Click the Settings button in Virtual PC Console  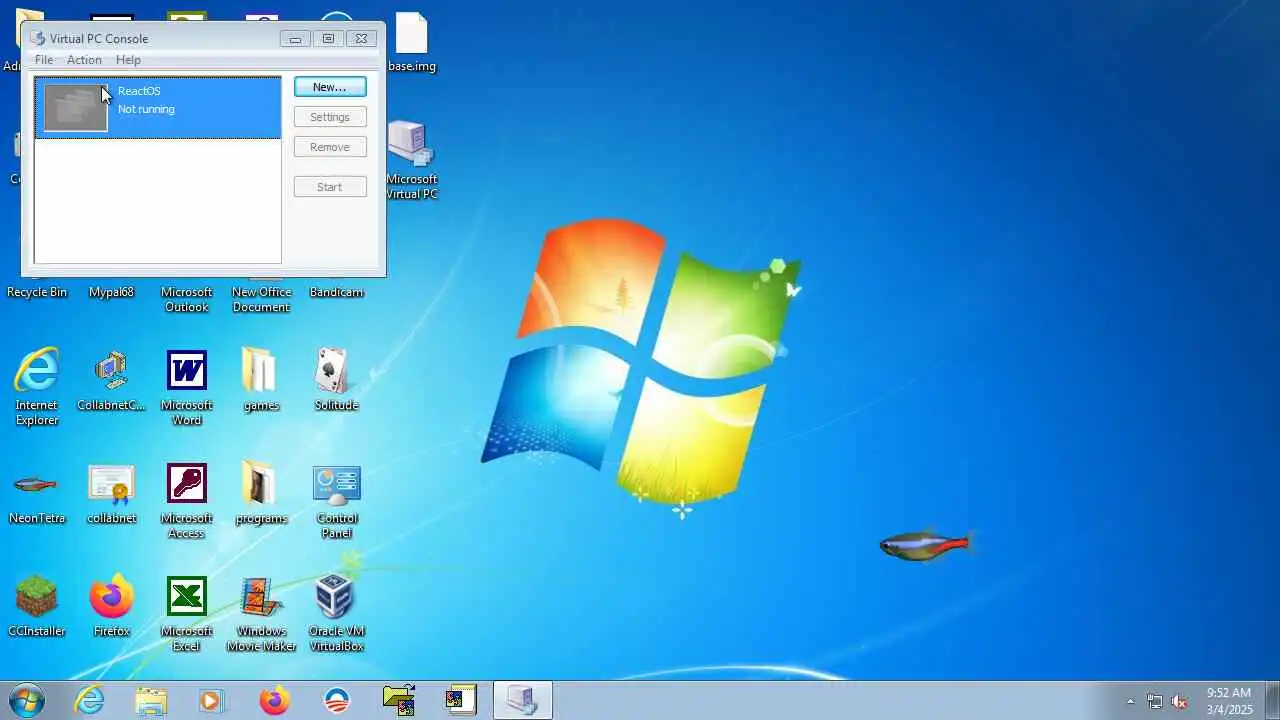330,117
